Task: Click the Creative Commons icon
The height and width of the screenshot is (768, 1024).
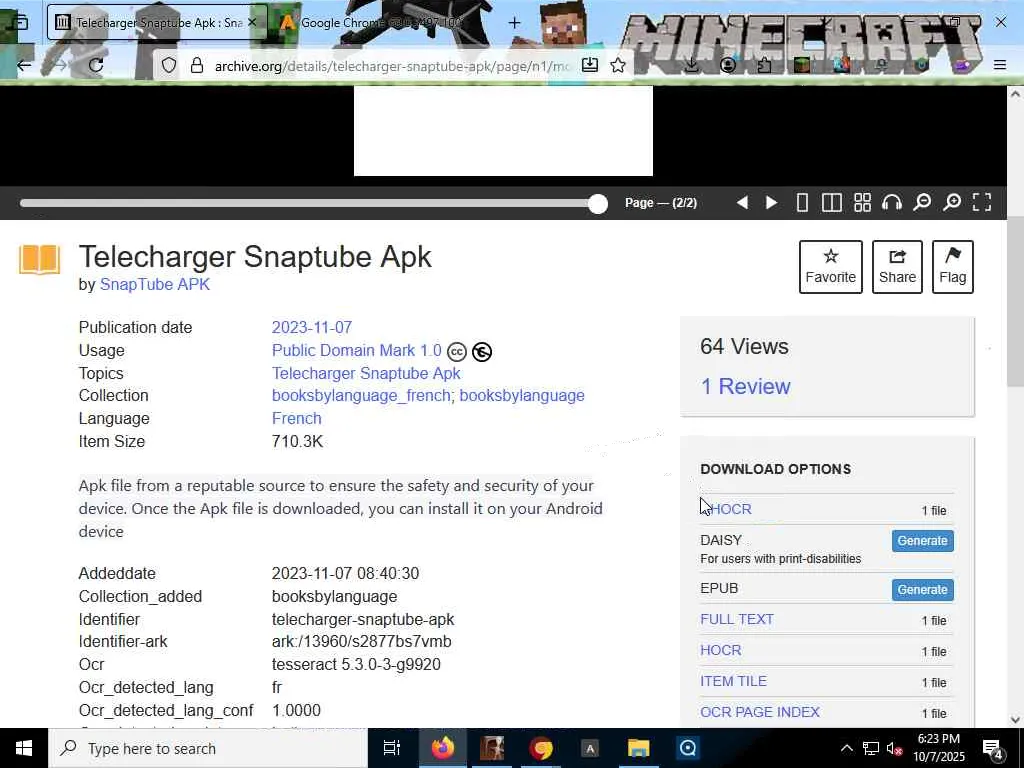Action: pos(456,352)
